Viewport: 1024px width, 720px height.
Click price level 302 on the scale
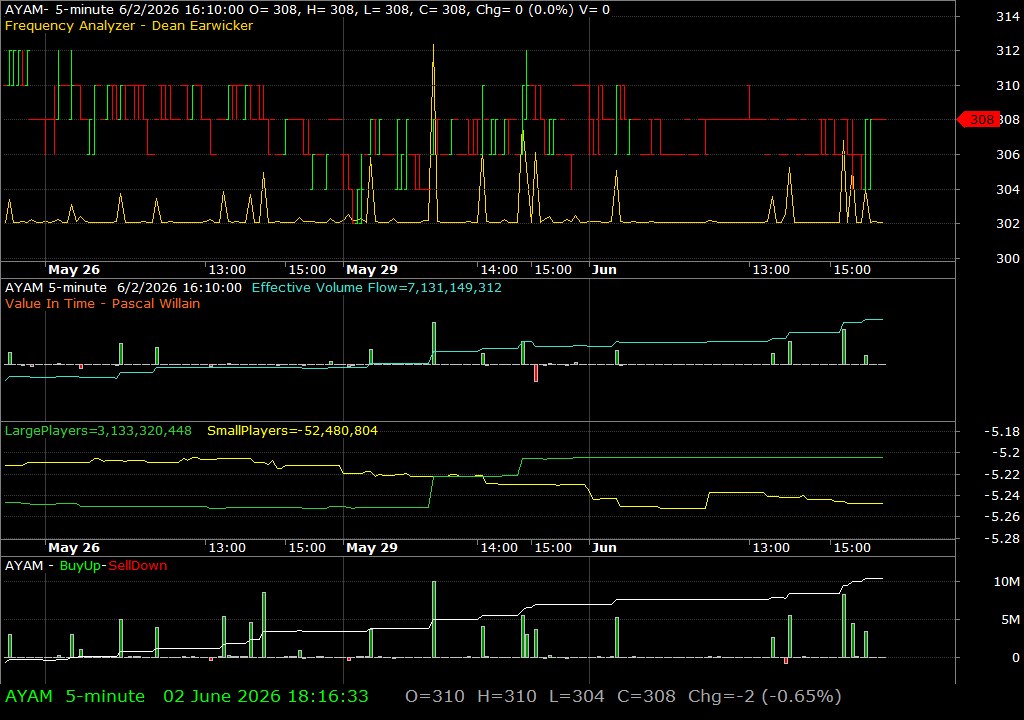(x=1007, y=223)
